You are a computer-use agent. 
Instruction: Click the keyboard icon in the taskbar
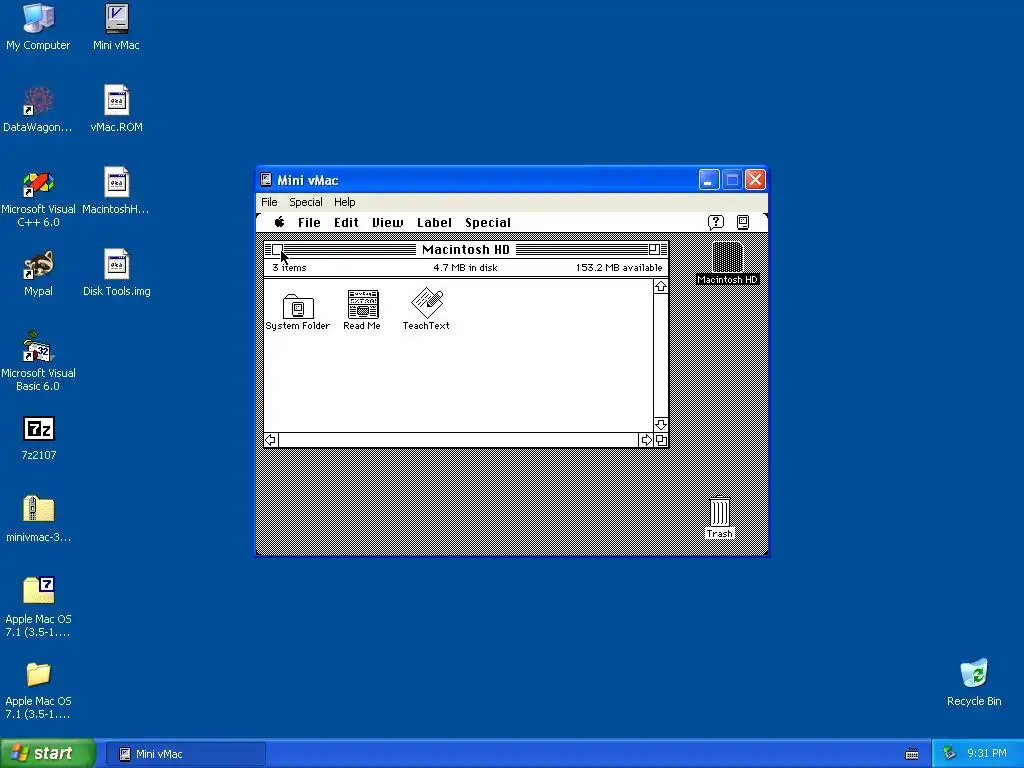click(912, 754)
